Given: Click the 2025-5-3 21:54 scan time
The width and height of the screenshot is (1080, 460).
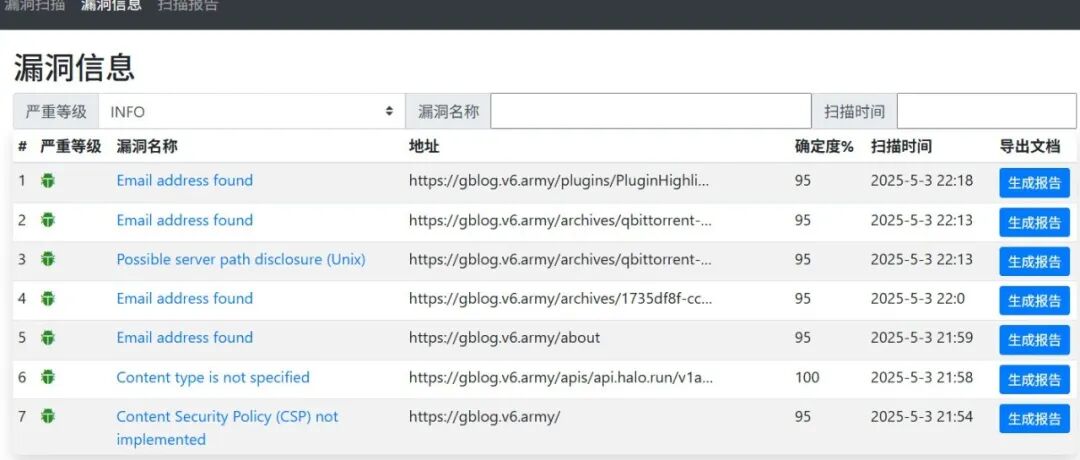Looking at the screenshot, I should click(x=922, y=416).
